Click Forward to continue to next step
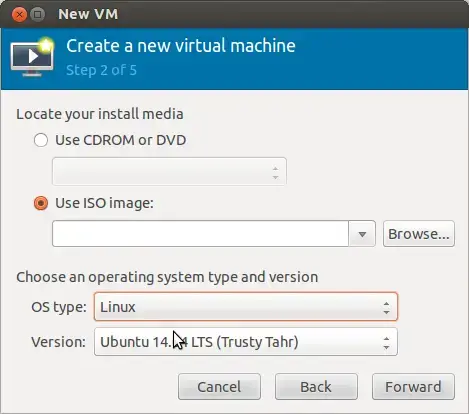Image resolution: width=469 pixels, height=414 pixels. [413, 387]
